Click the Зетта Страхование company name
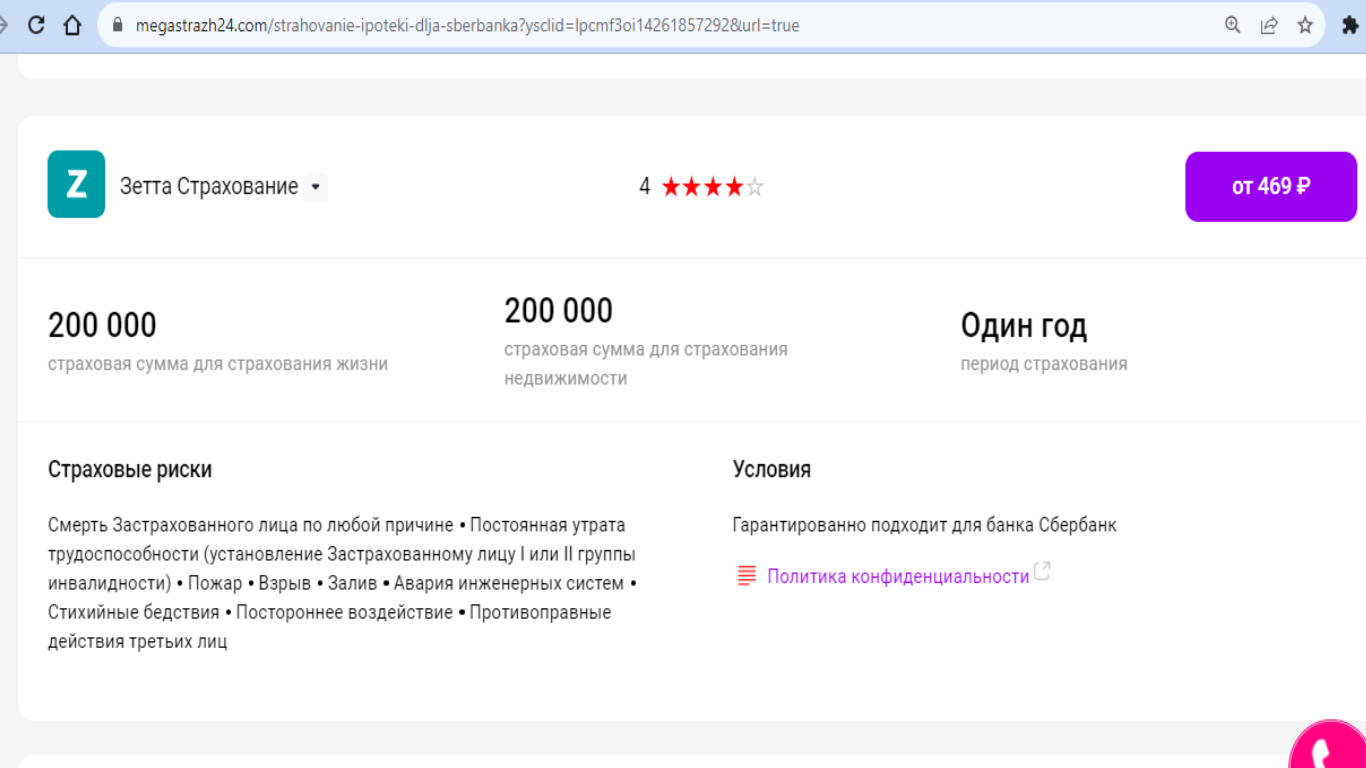This screenshot has width=1366, height=768. 209,187
